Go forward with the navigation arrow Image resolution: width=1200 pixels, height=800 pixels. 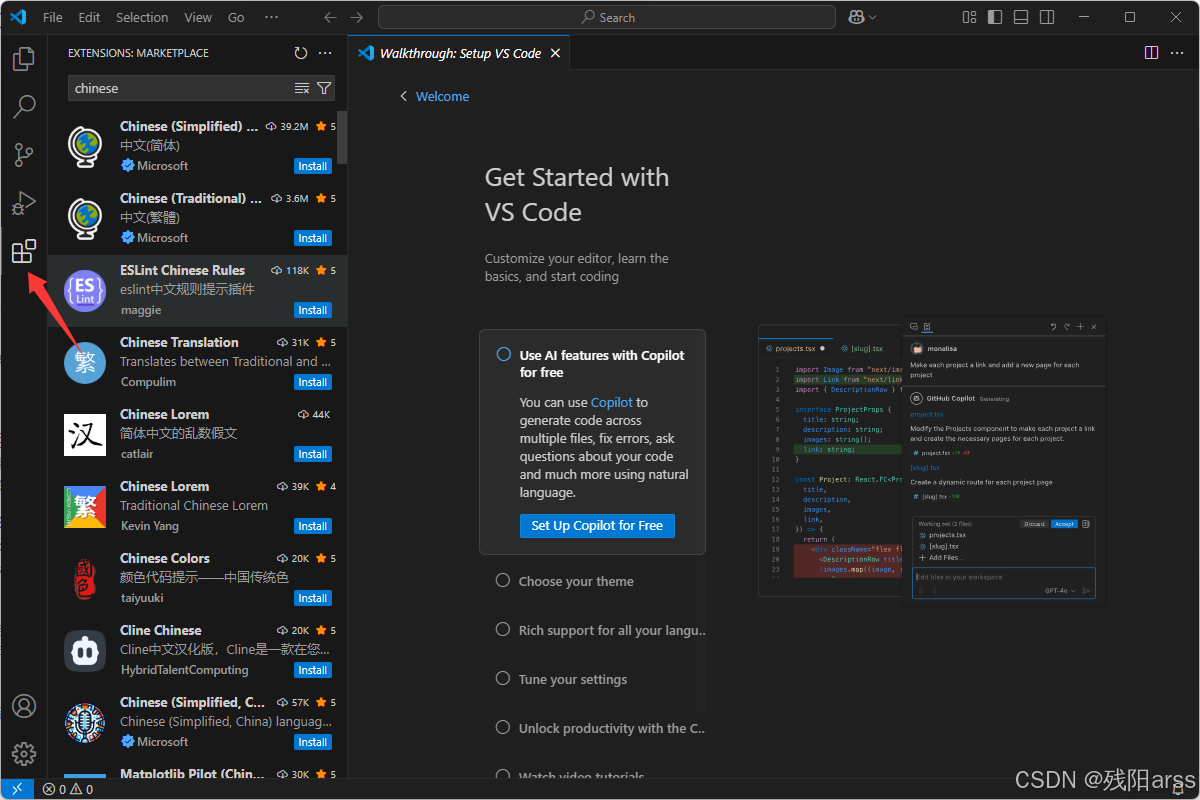pos(357,17)
